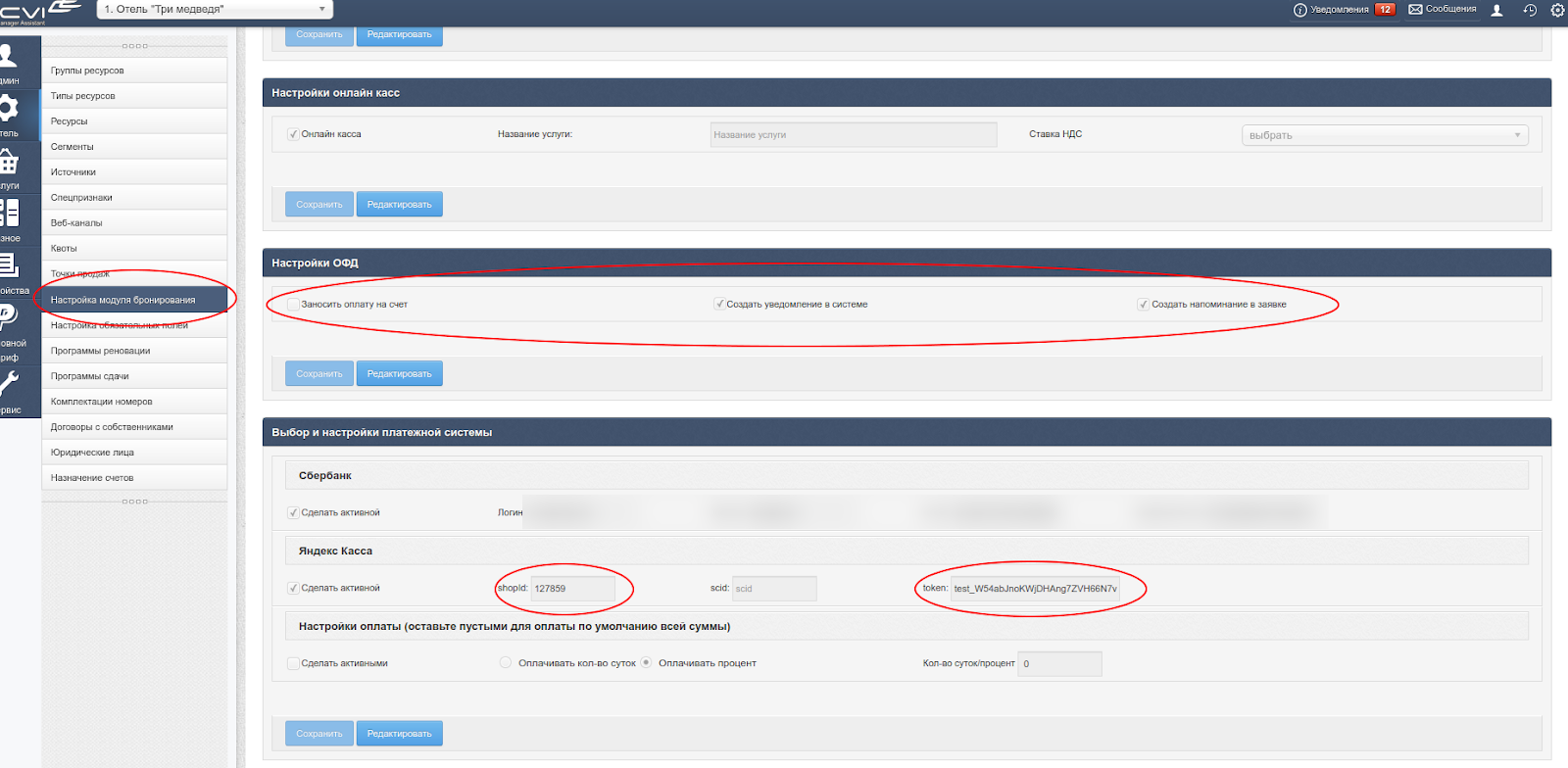This screenshot has height=768, width=1568.
Task: Click 'Сохранить' under payment system settings
Action: (x=319, y=734)
